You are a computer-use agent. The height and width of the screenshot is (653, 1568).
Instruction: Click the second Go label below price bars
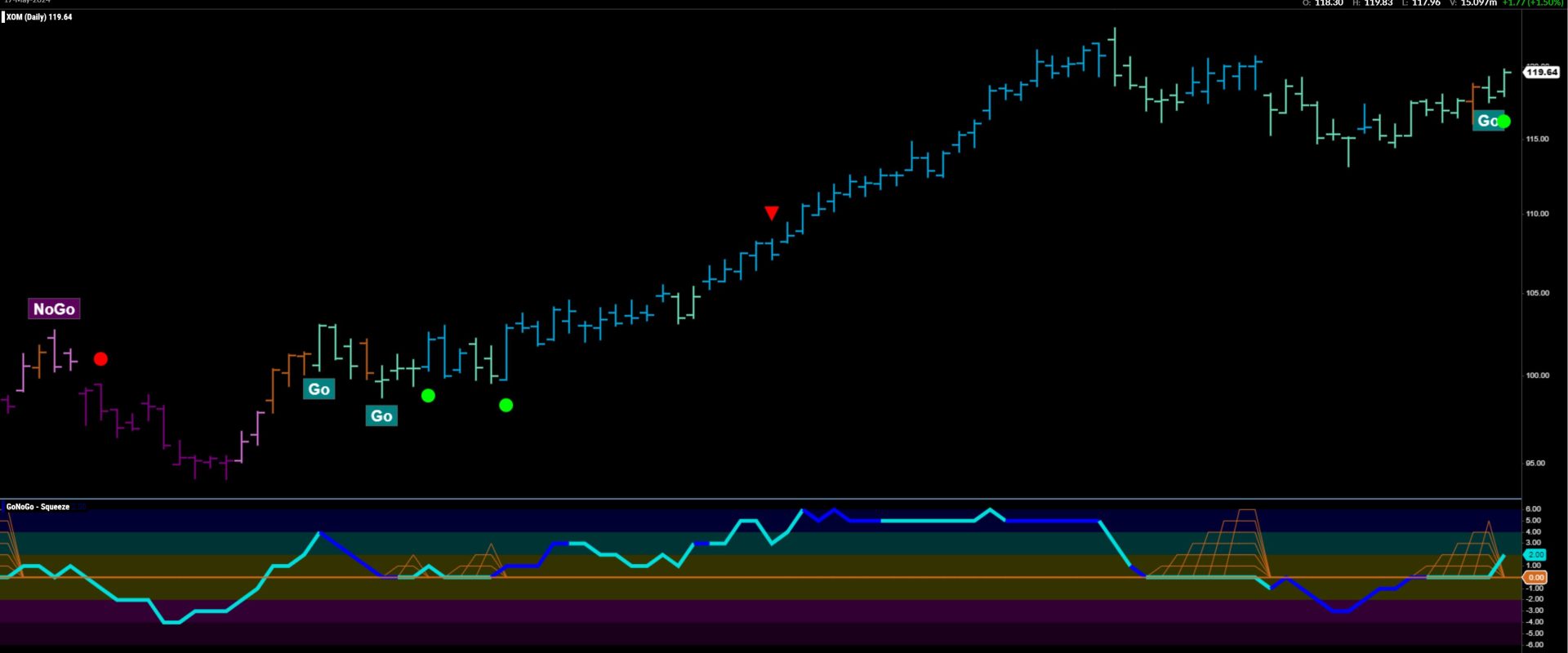[381, 416]
